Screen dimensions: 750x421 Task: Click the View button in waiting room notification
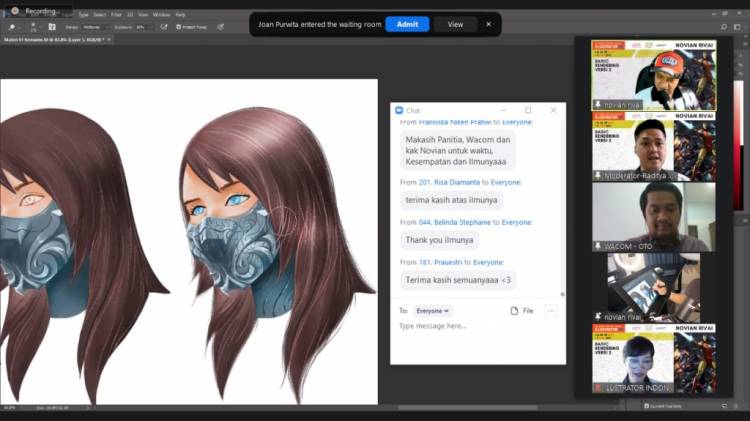(x=455, y=24)
